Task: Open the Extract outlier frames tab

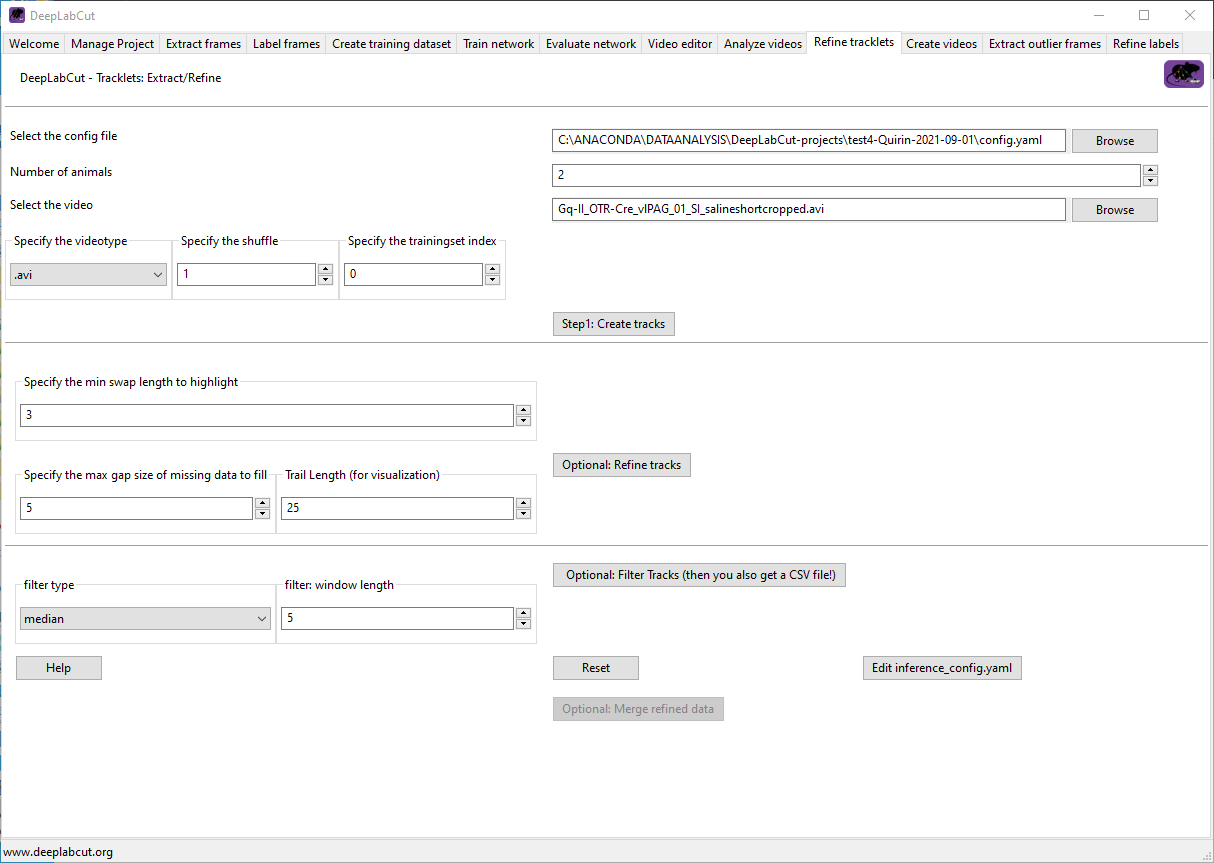Action: point(1044,43)
